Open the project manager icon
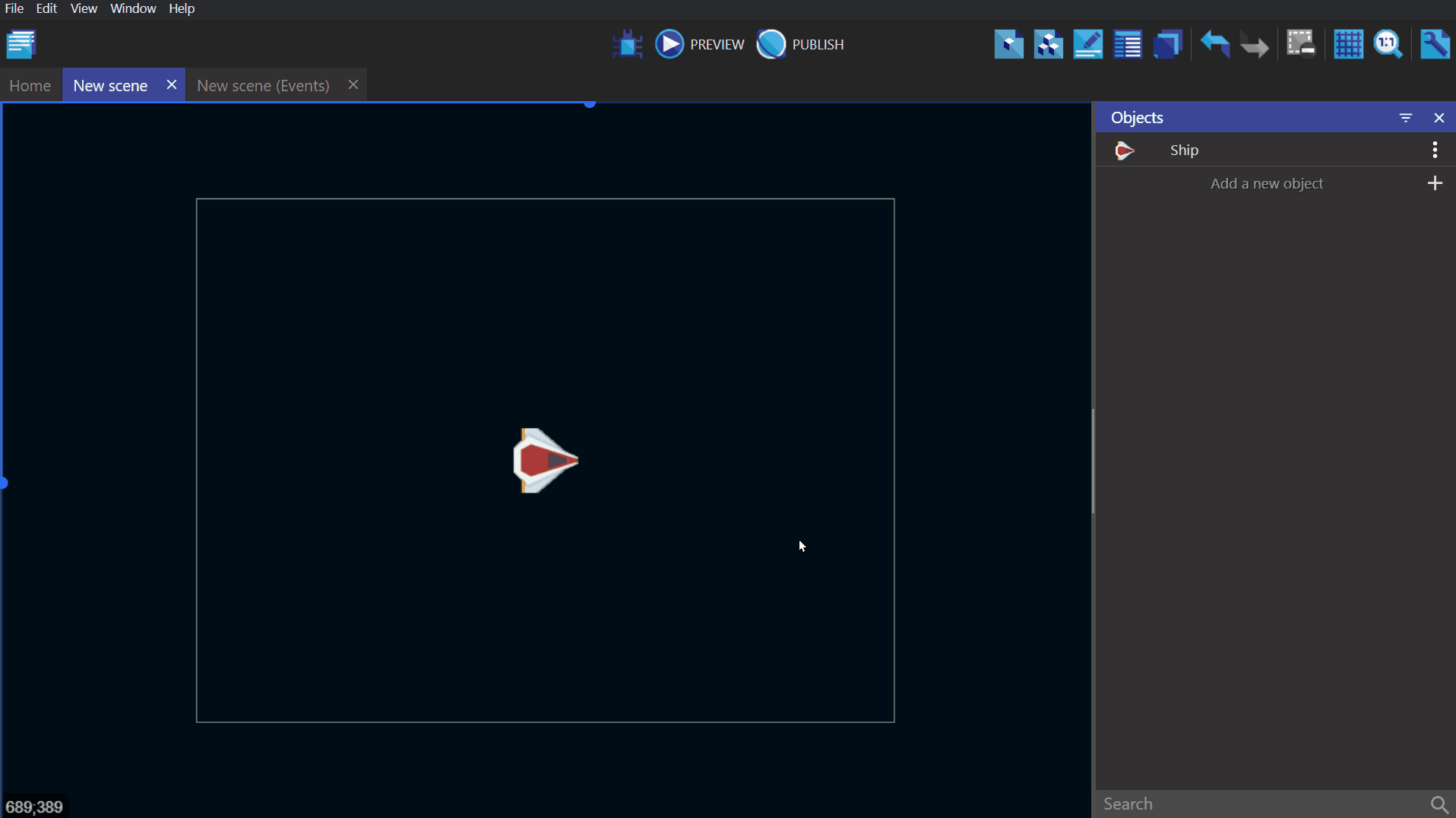Screen dimensions: 1456x818 21,44
